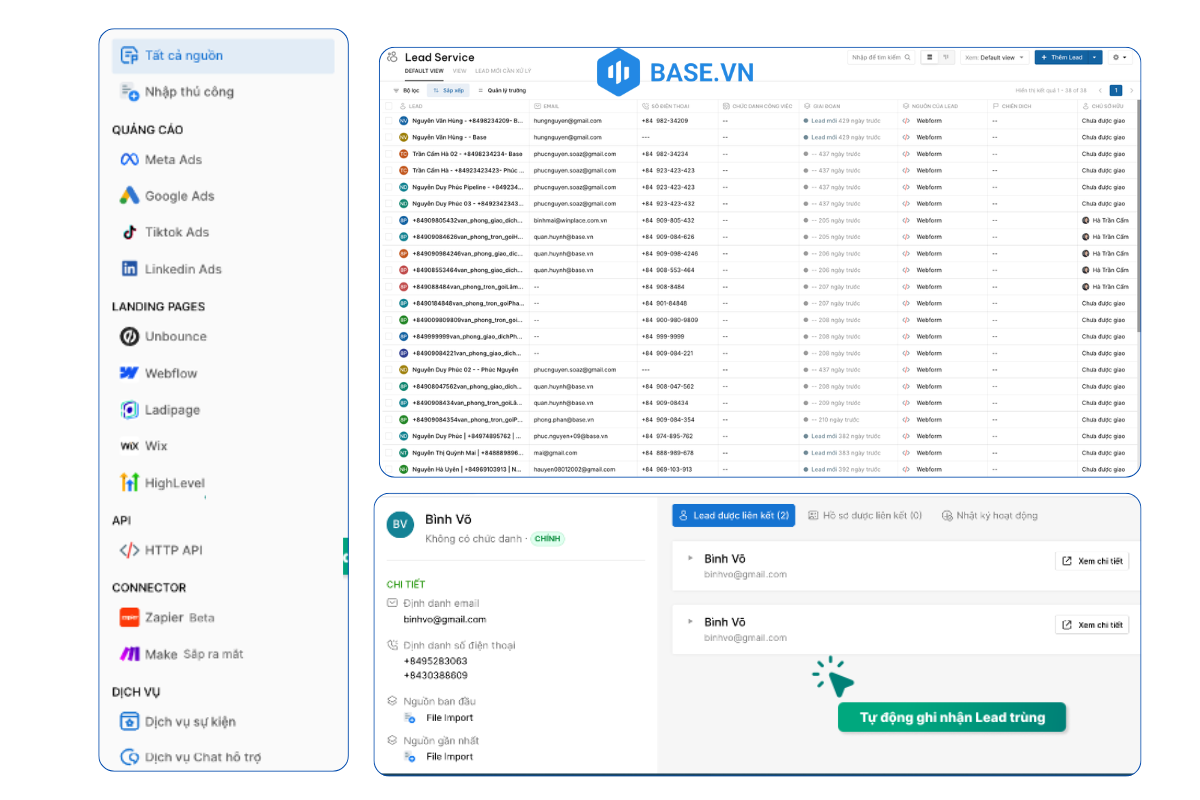Select Tất cả nguồn in the source list
1200x800 pixels.
[x=223, y=56]
